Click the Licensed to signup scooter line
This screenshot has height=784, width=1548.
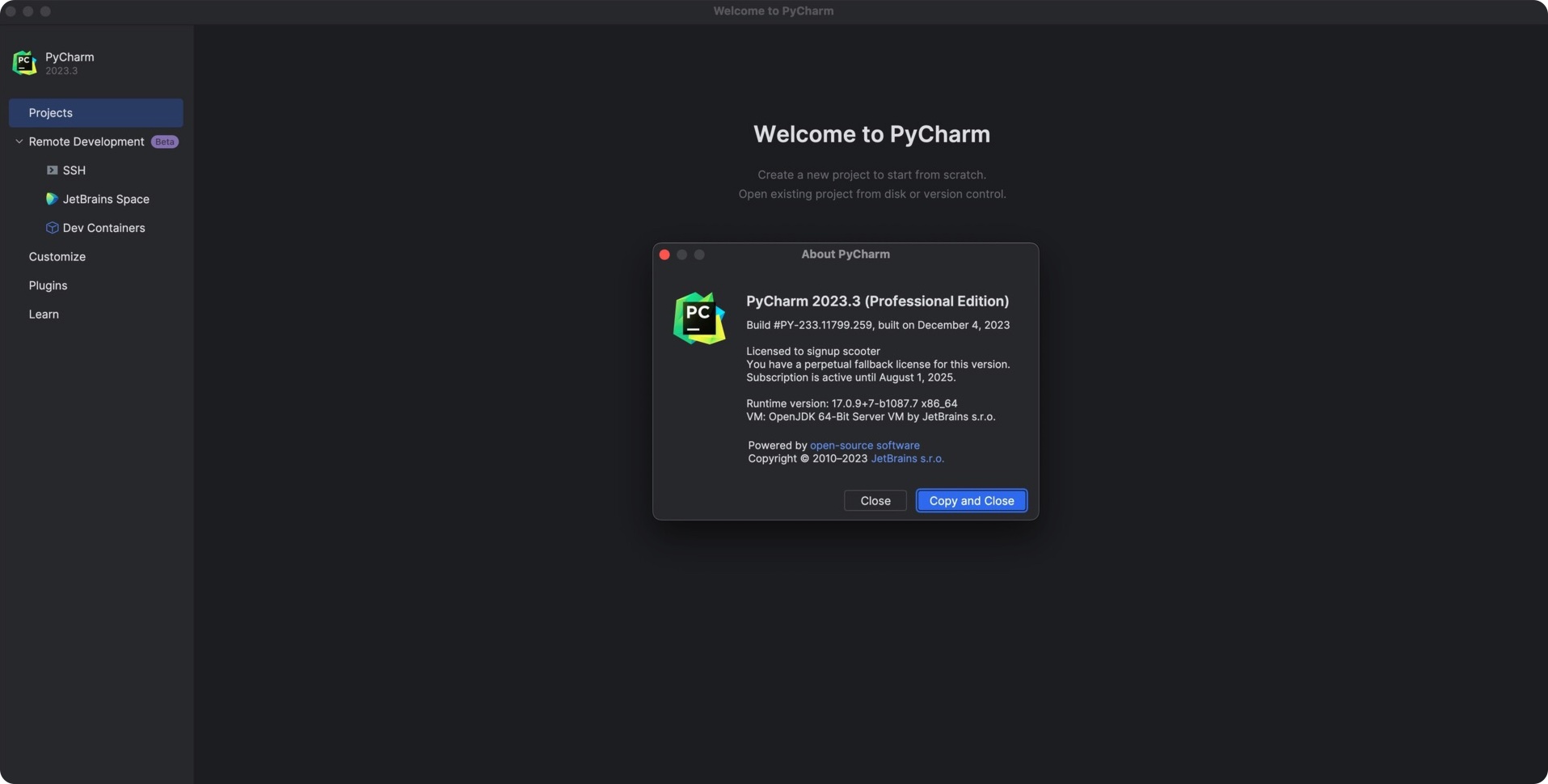(813, 351)
